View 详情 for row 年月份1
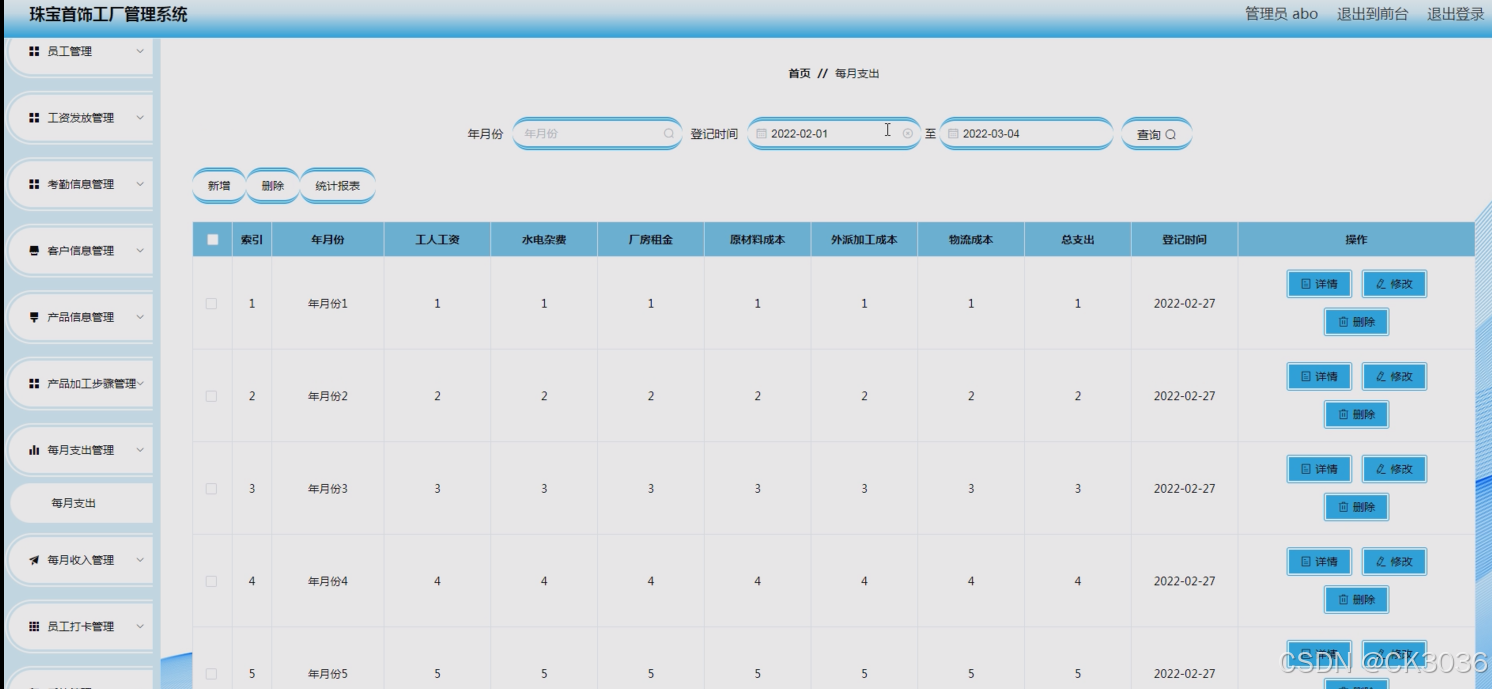 pos(1319,284)
